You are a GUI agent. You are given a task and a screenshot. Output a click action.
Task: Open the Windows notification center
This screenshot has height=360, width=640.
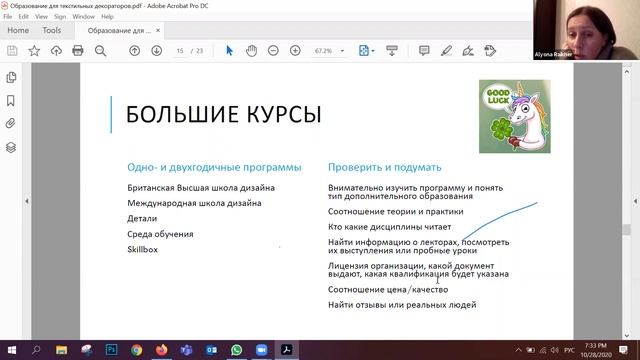tap(623, 350)
